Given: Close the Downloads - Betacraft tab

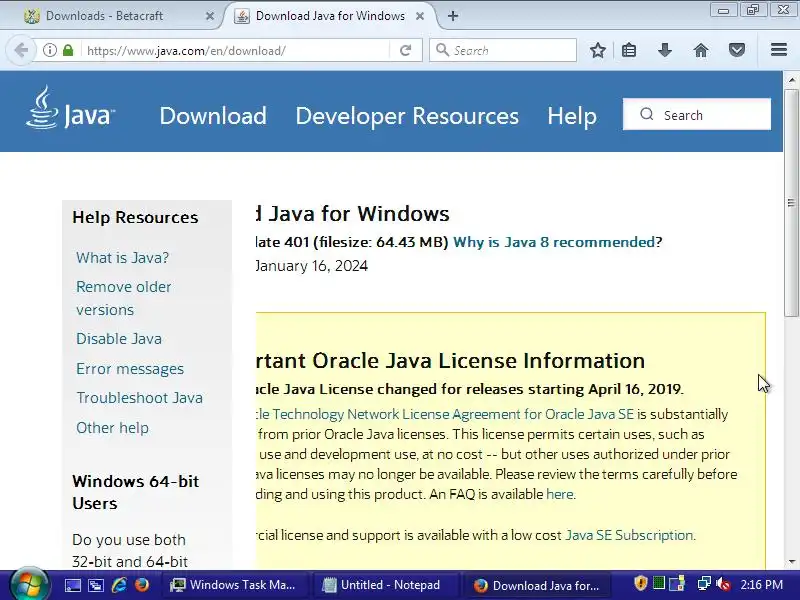Looking at the screenshot, I should (x=210, y=16).
